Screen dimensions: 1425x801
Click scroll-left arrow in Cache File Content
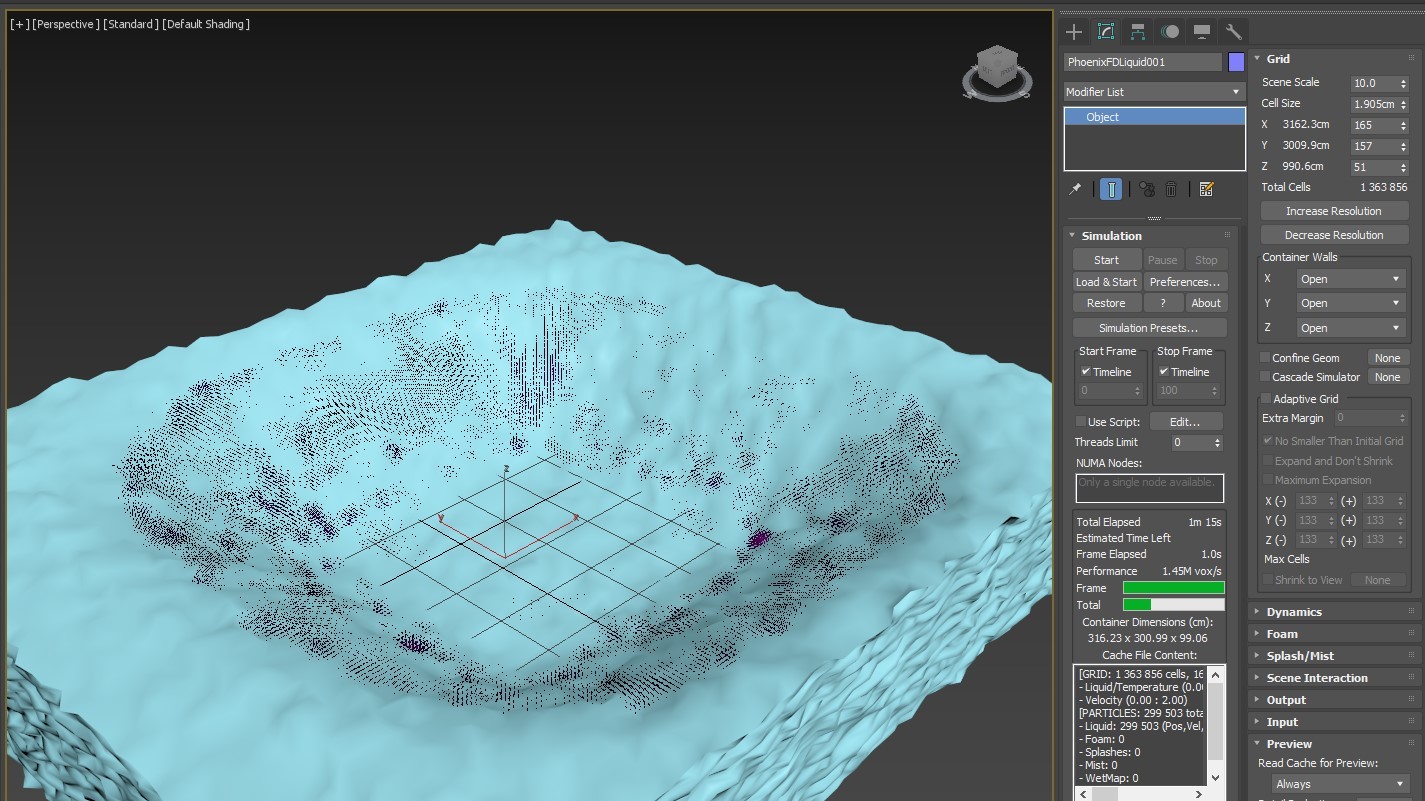click(x=1082, y=794)
